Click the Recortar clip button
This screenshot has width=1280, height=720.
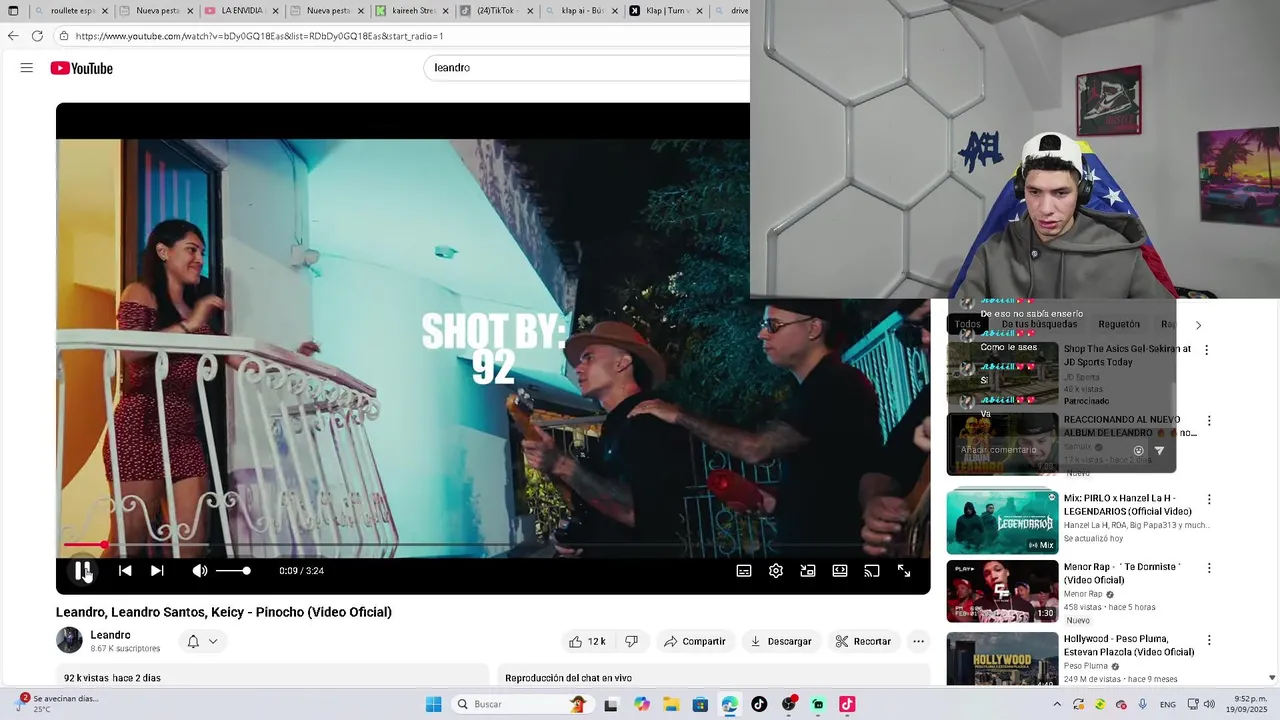(x=863, y=641)
